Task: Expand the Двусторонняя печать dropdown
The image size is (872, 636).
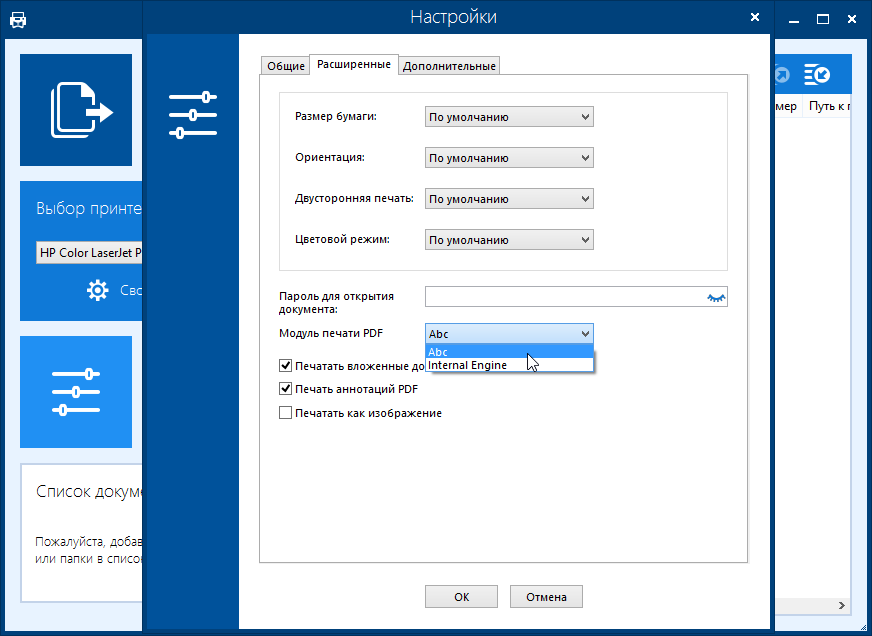Action: click(509, 199)
